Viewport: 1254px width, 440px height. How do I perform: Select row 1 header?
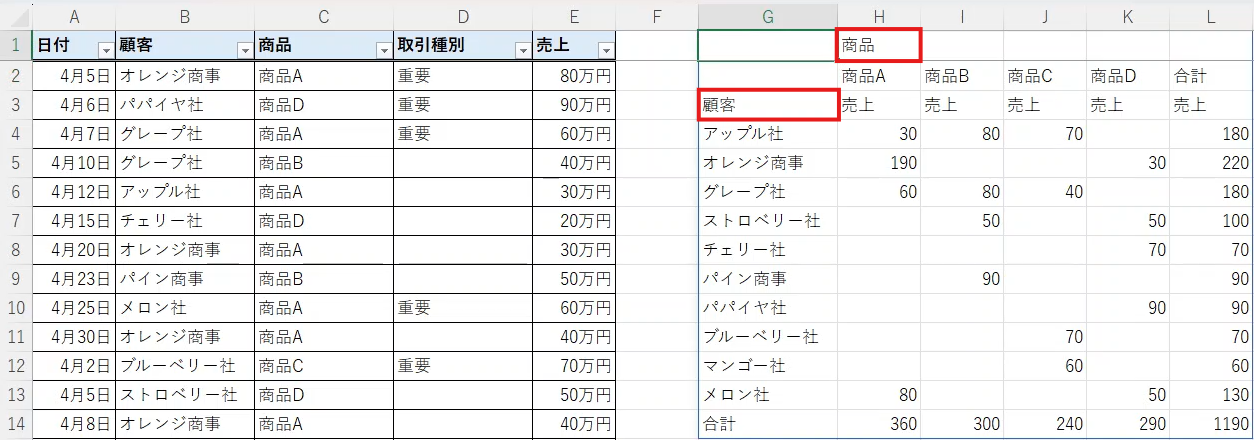tap(15, 46)
